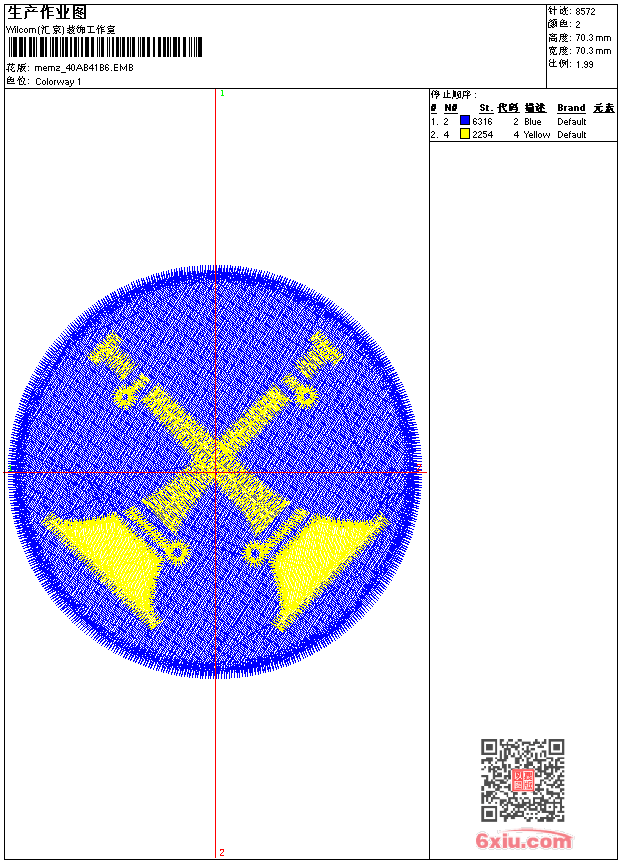Image resolution: width=620 pixels, height=860 pixels.
Task: Click the 'St.' column header
Action: click(x=486, y=108)
